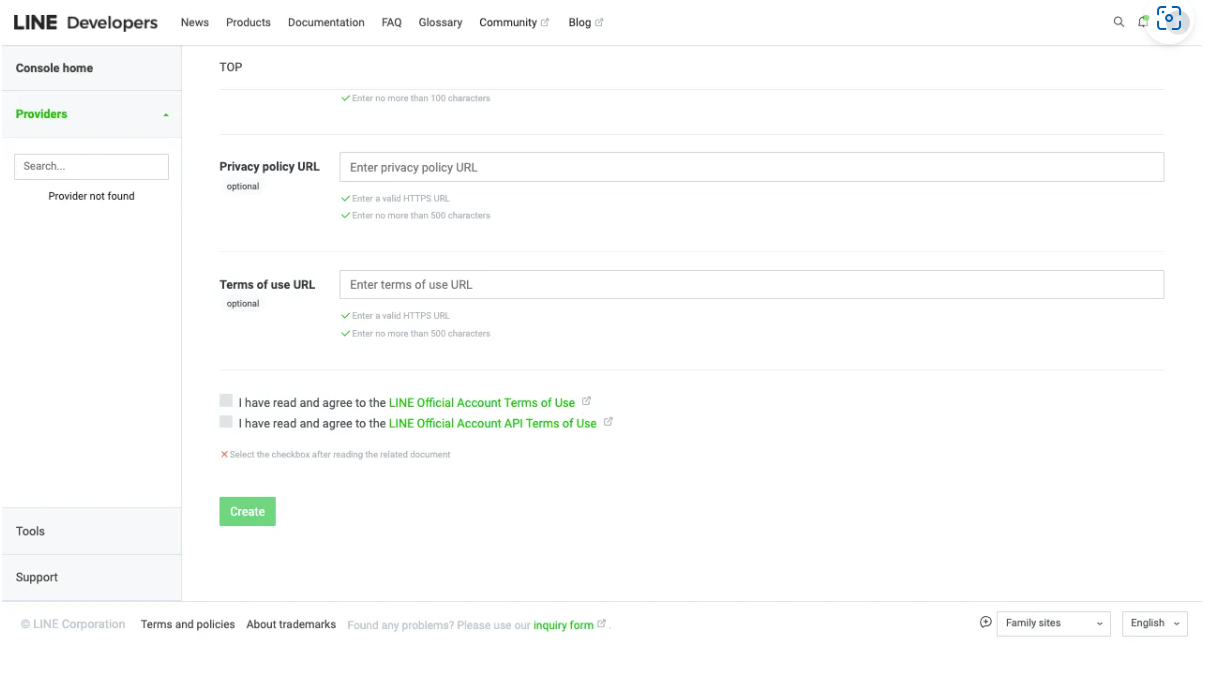Collapse the Providers section arrow
The image size is (1214, 680).
166,115
